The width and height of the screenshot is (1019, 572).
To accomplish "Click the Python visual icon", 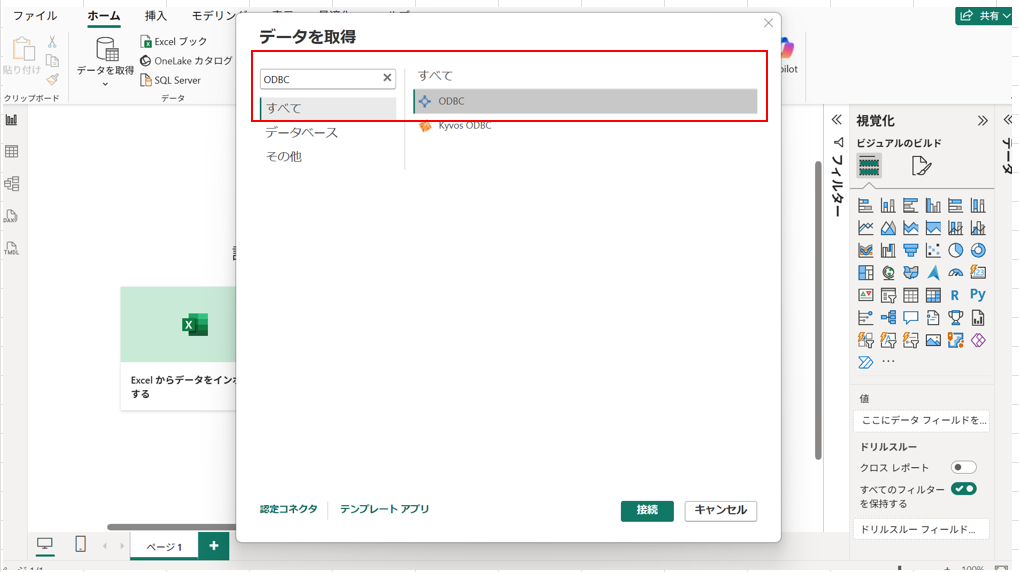I will [977, 295].
